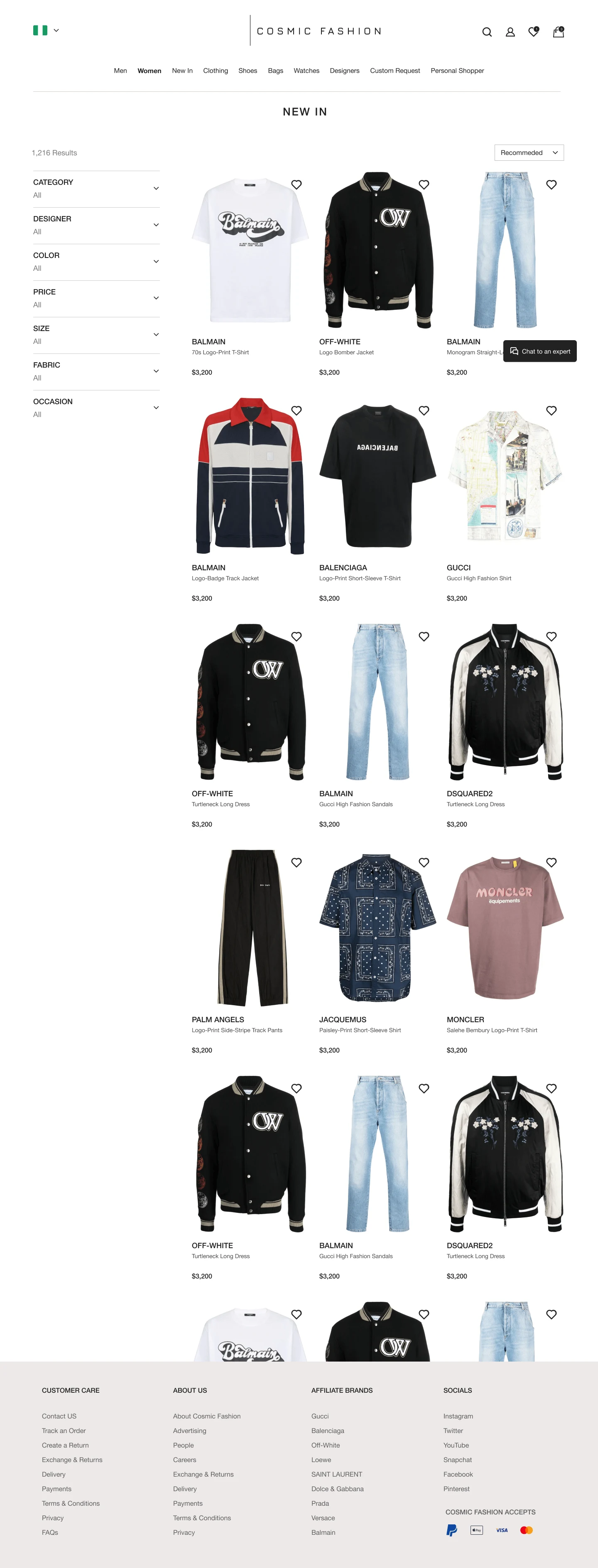
Task: Open the Track an Order link
Action: [64, 1431]
